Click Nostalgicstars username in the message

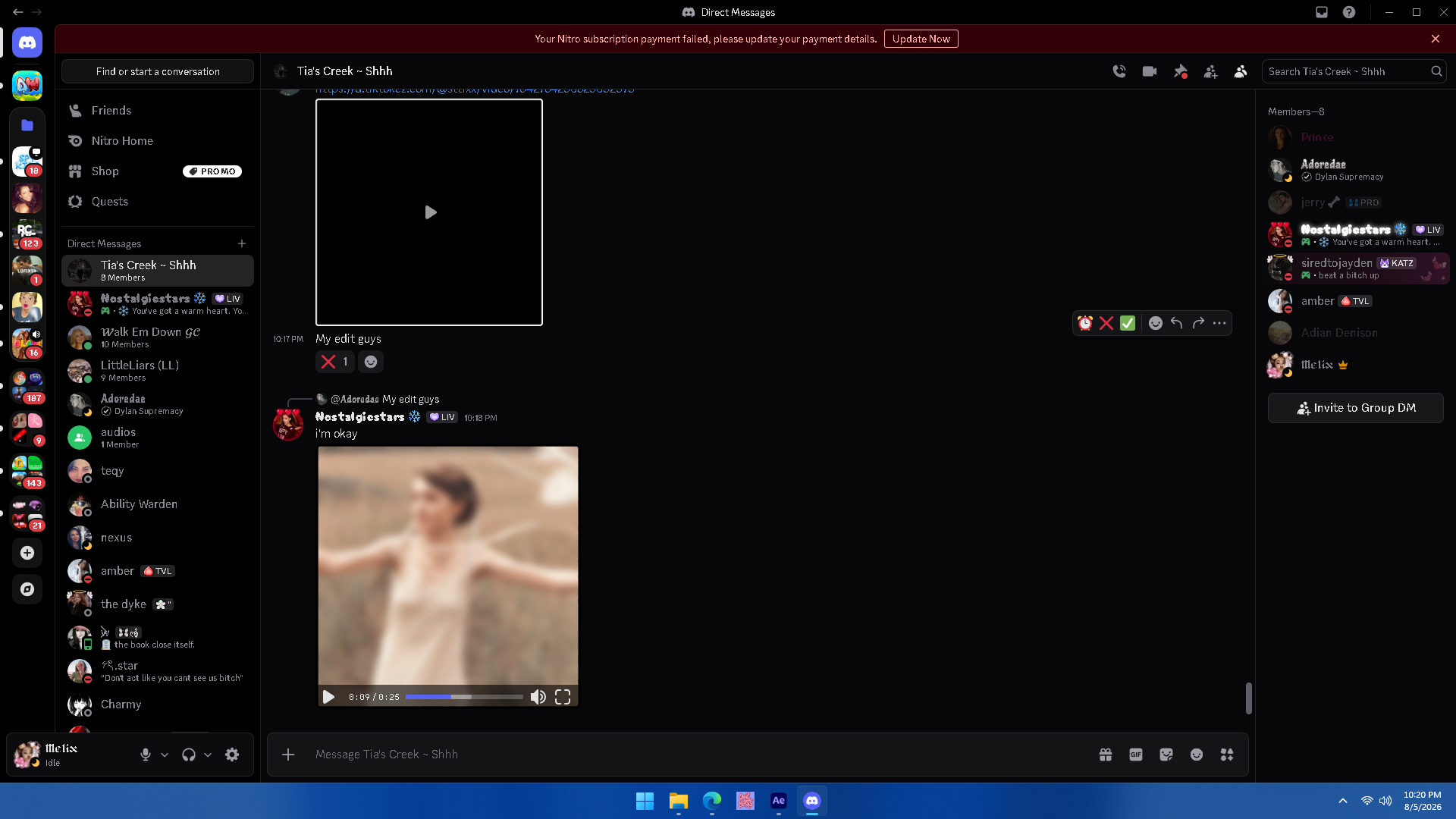tap(359, 417)
